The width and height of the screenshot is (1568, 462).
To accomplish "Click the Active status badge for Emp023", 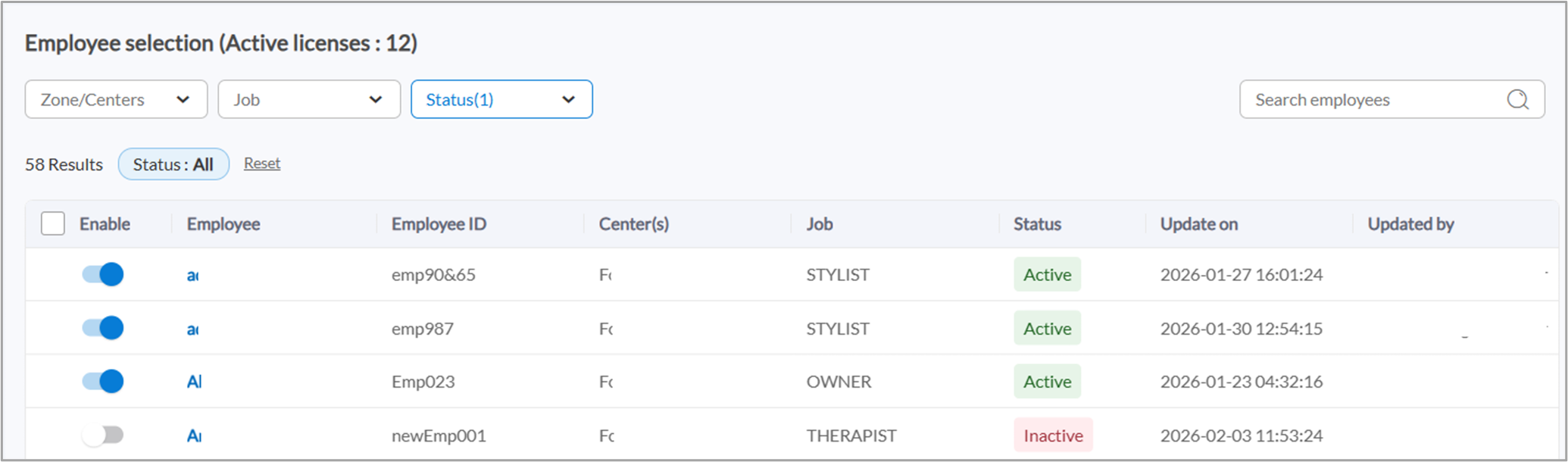I will pyautogui.click(x=1047, y=381).
